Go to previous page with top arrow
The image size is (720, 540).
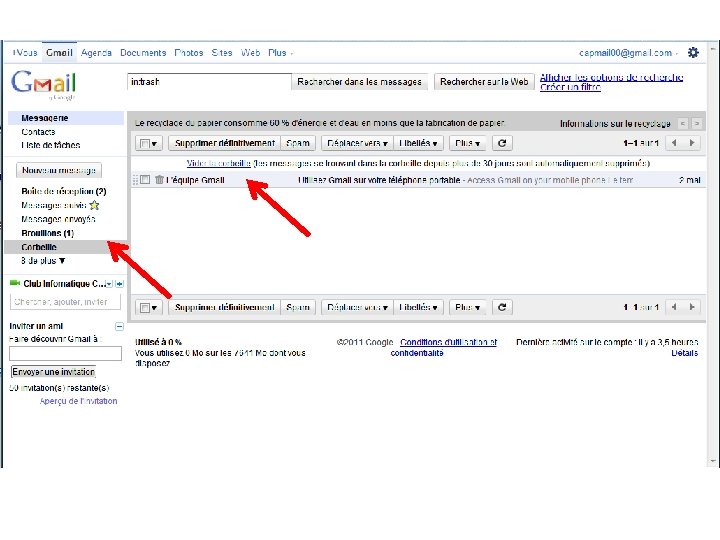[x=674, y=143]
